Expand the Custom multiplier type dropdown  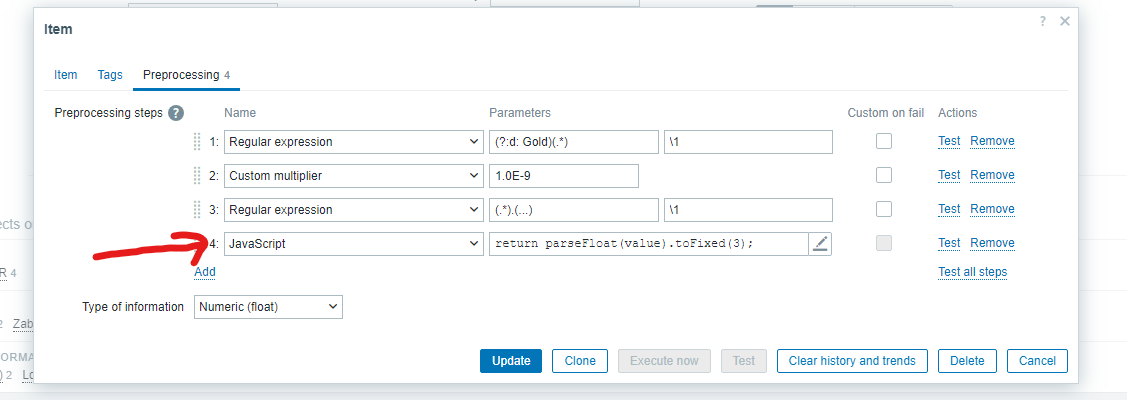pos(354,176)
